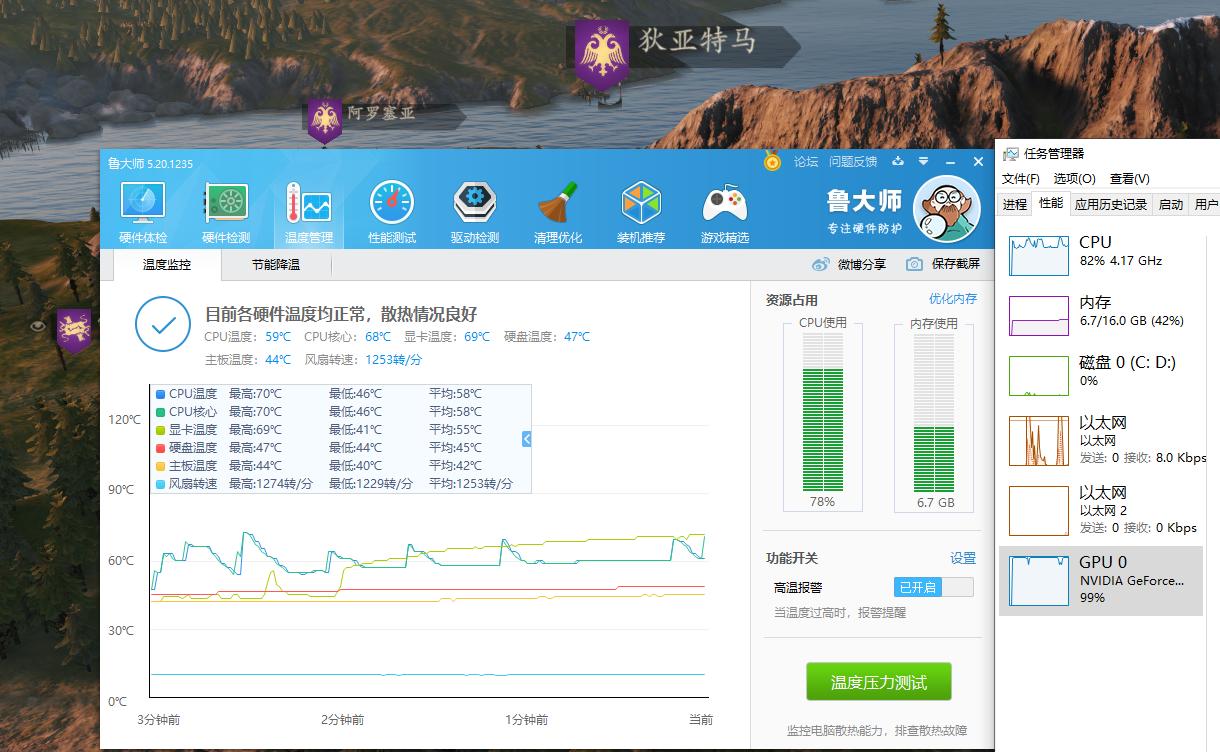The image size is (1220, 752).
Task: Select GPU 0 NVIDIA GeForce entry
Action: point(1101,580)
